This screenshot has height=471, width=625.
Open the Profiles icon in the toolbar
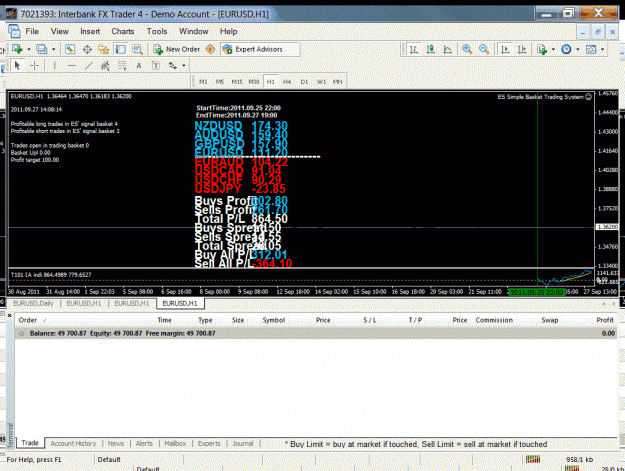[x=41, y=49]
